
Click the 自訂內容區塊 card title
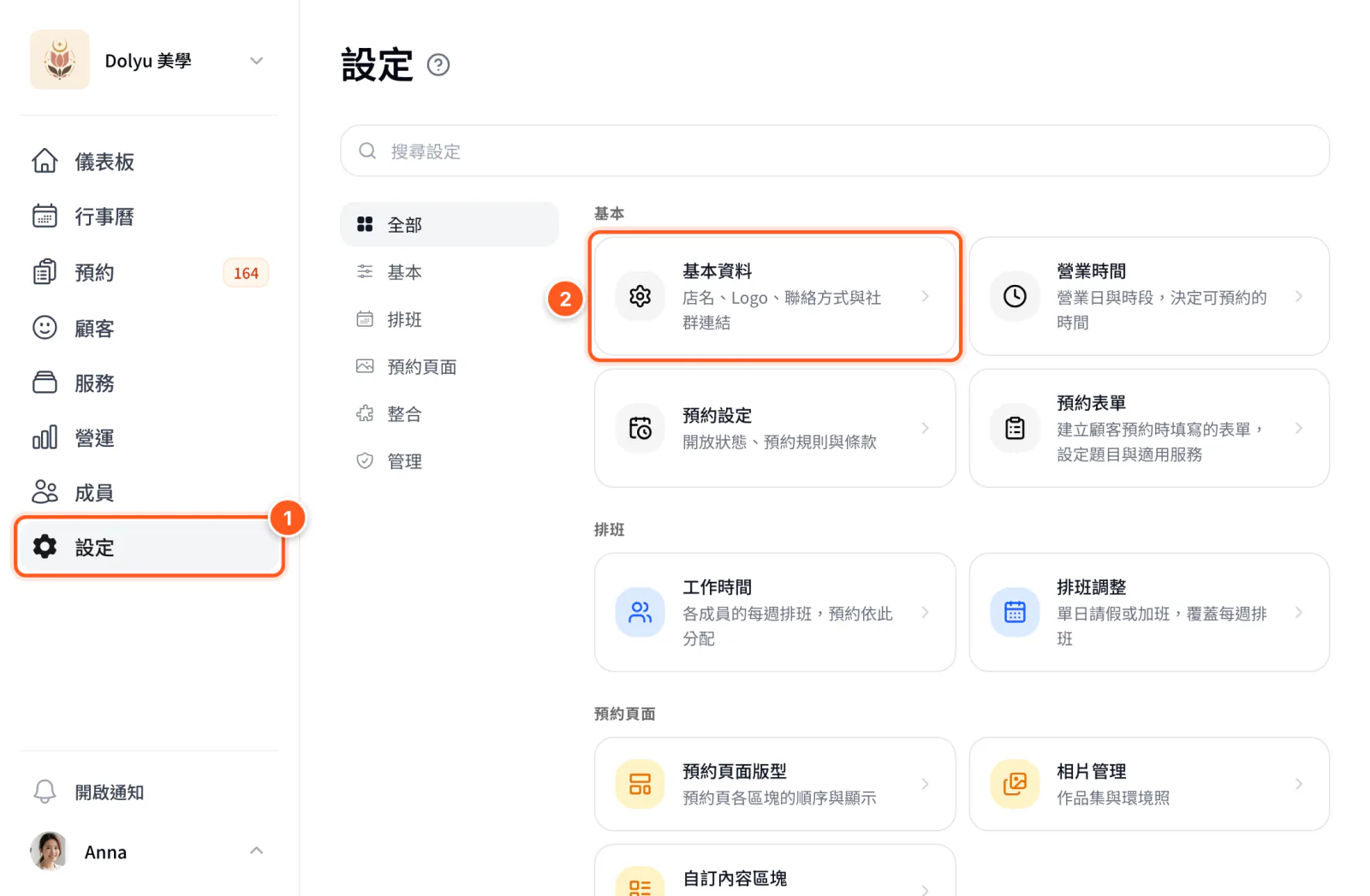pos(735,878)
